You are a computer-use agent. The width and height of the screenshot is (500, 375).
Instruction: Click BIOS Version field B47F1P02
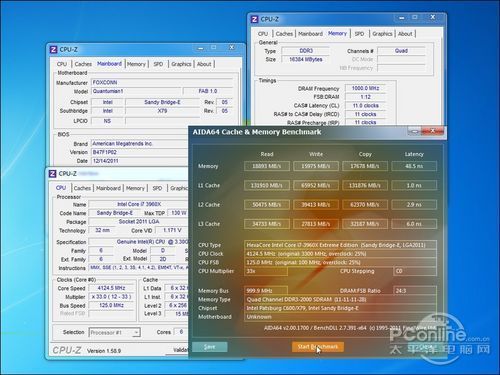click(140, 152)
